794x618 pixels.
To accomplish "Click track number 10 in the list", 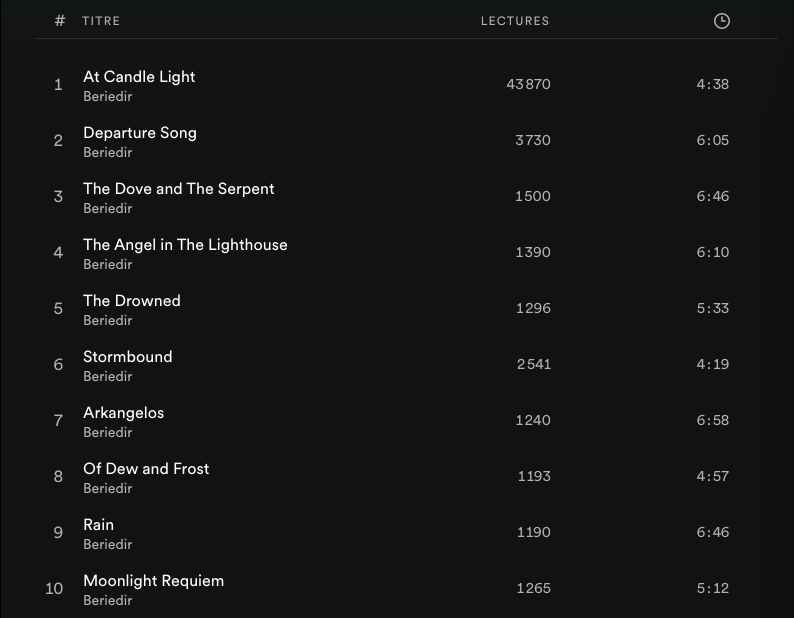I will pos(54,588).
